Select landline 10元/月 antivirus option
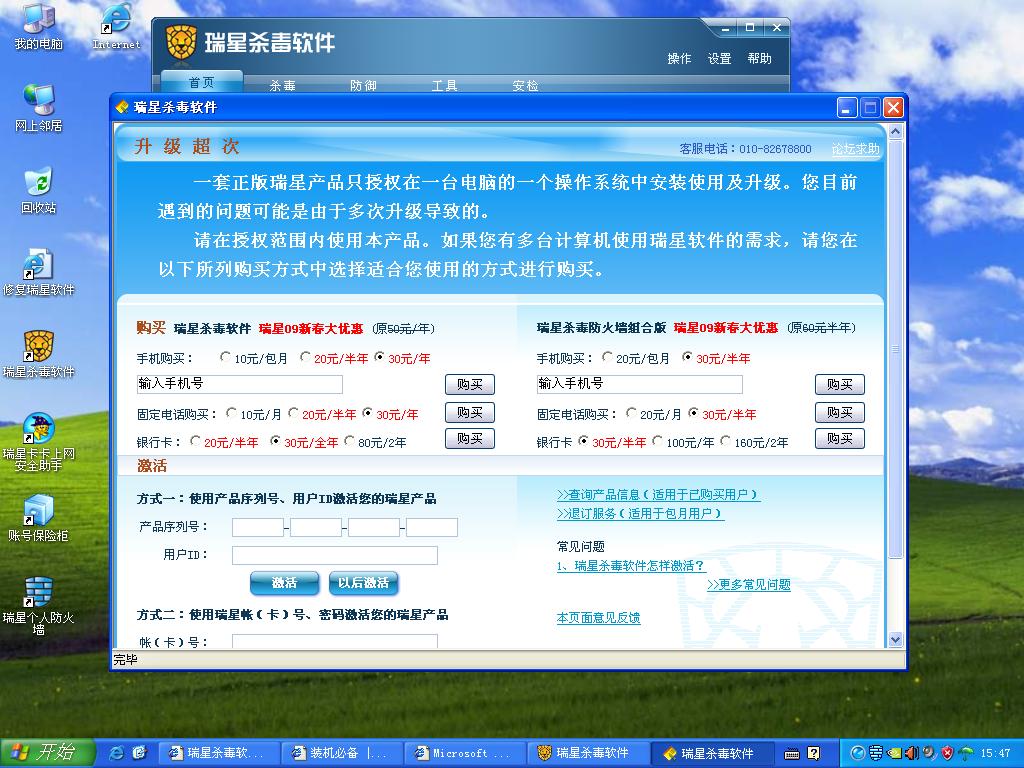The width and height of the screenshot is (1024, 768). [x=231, y=413]
